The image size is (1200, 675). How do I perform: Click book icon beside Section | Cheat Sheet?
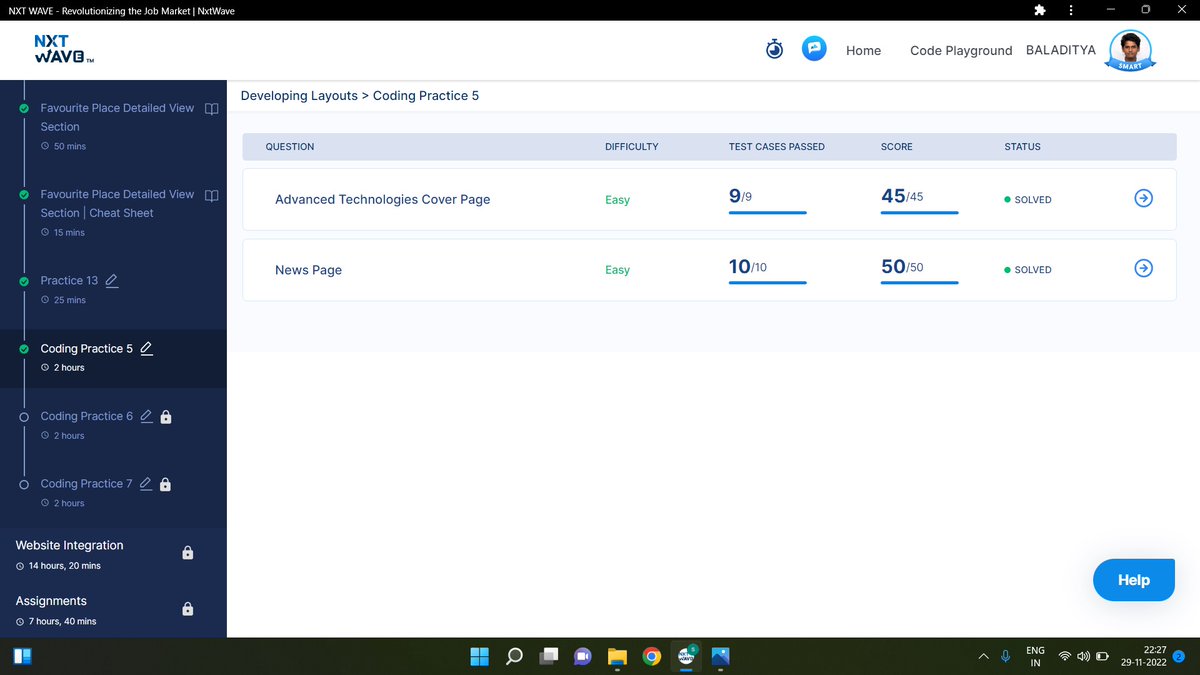click(x=211, y=194)
